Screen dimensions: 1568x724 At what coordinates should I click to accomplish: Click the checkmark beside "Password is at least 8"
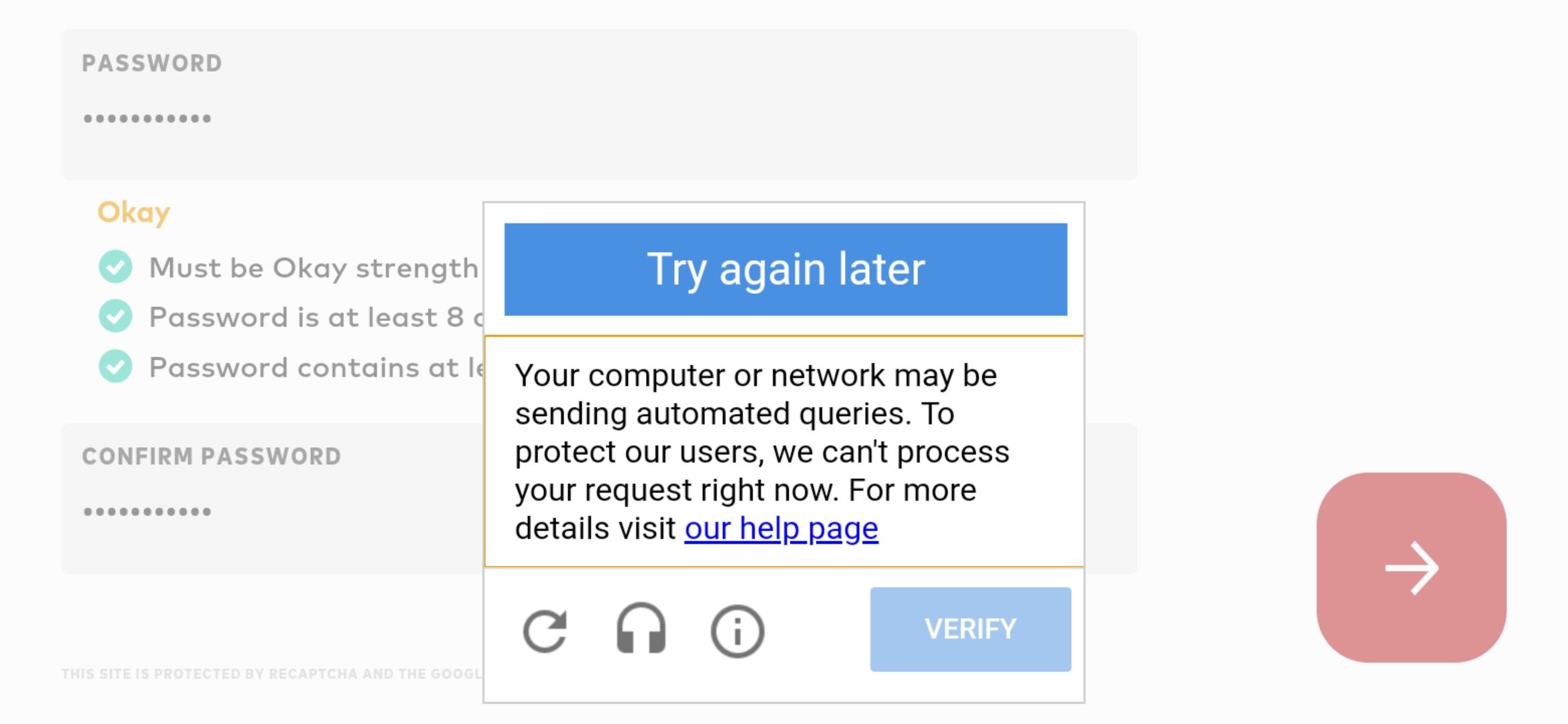116,316
